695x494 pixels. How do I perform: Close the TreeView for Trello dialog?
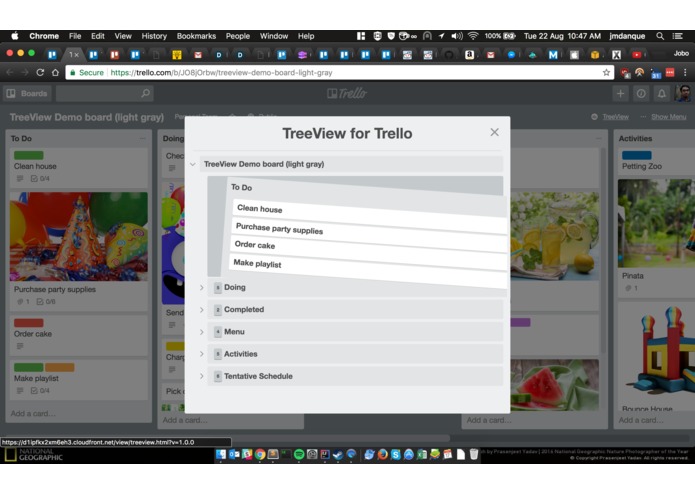coord(494,132)
